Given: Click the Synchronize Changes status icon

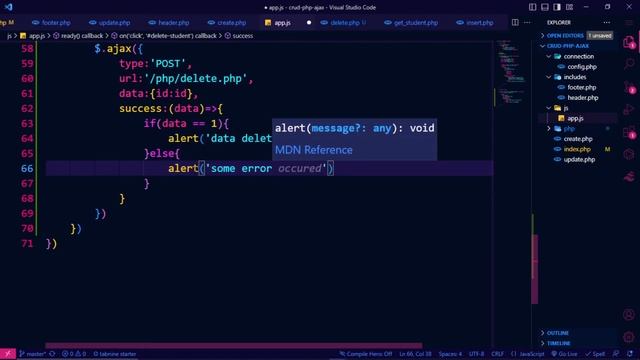Looking at the screenshot, I should [x=52, y=354].
